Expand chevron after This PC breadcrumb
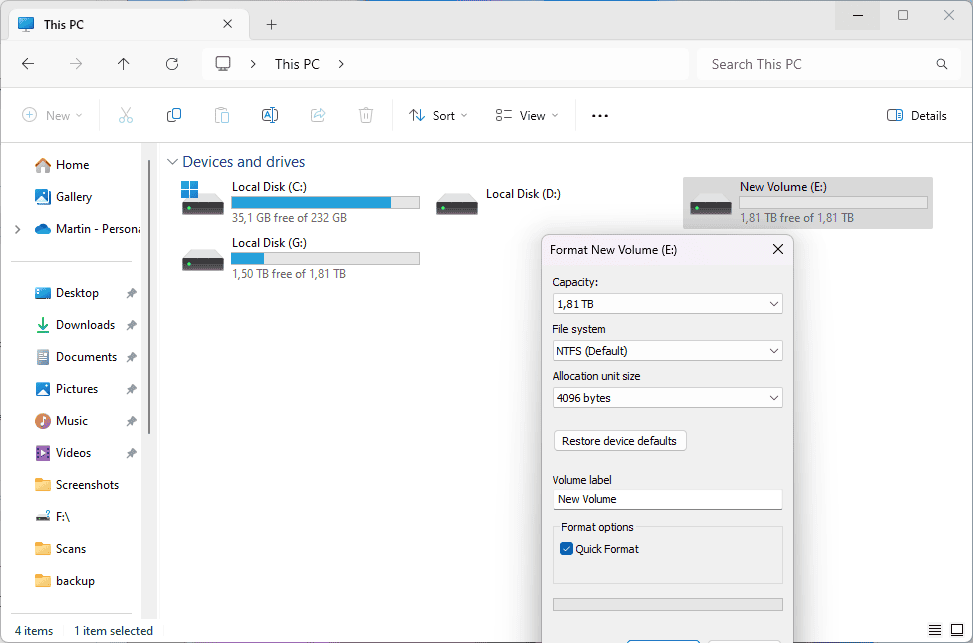This screenshot has height=643, width=973. click(341, 64)
